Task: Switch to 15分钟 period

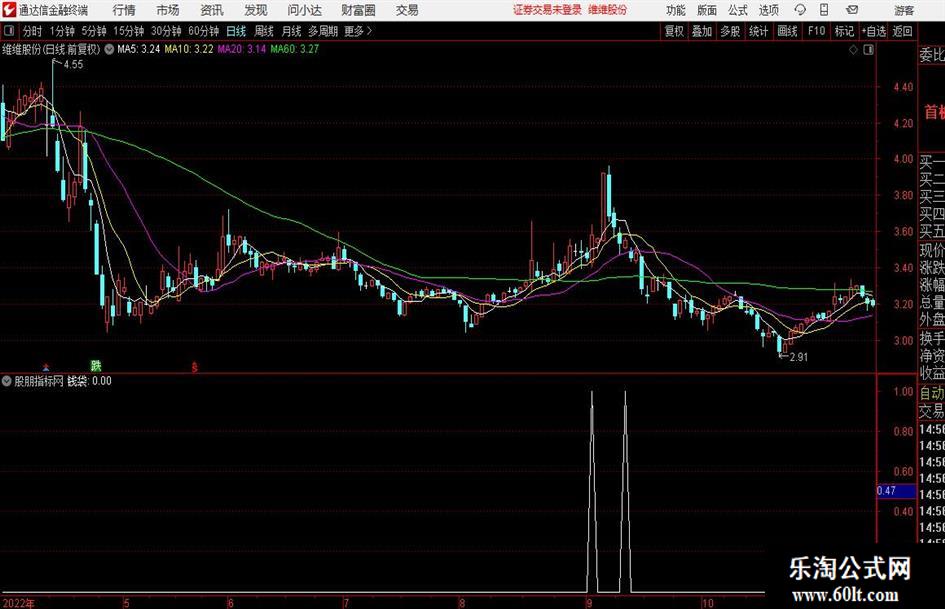Action: (x=129, y=31)
